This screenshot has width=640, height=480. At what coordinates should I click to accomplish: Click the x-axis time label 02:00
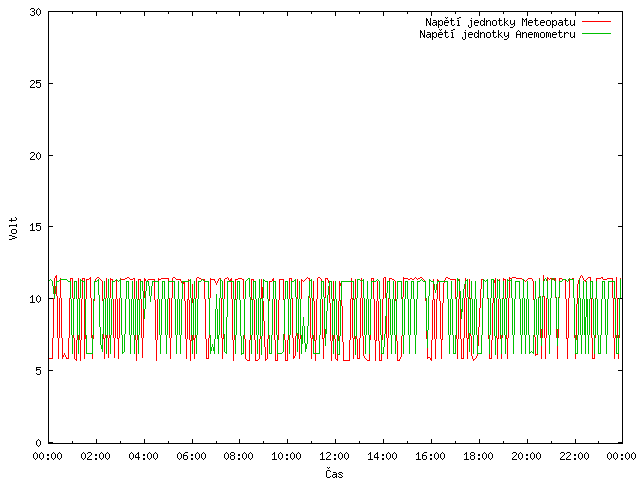(96, 456)
